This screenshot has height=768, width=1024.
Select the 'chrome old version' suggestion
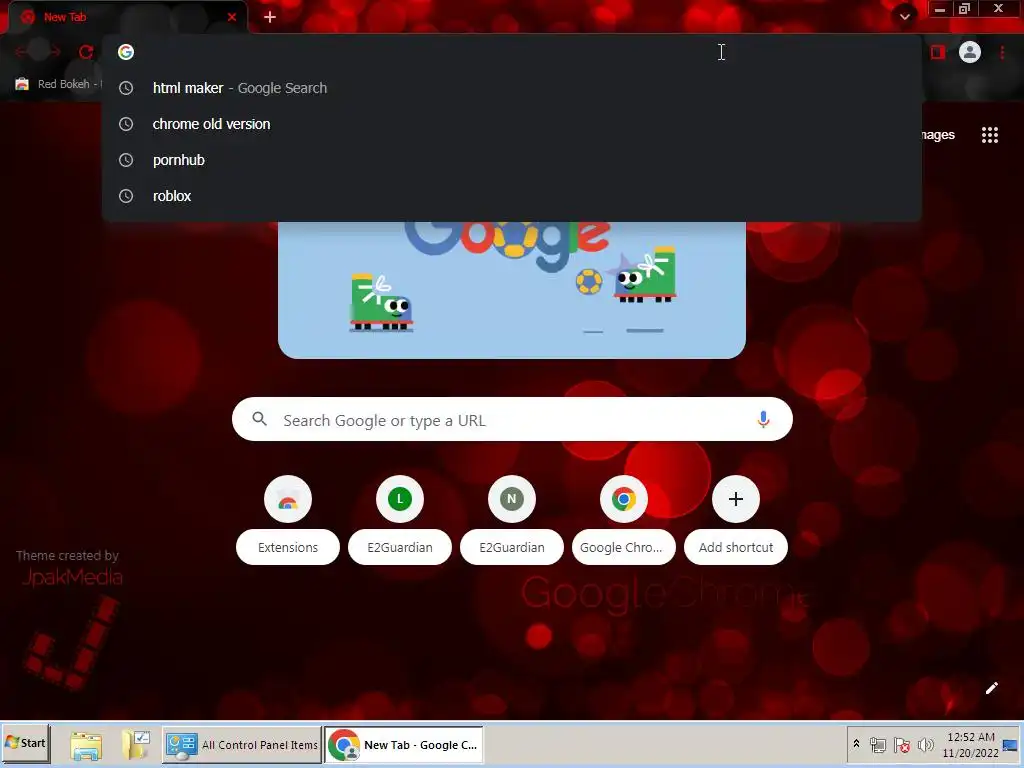point(511,124)
